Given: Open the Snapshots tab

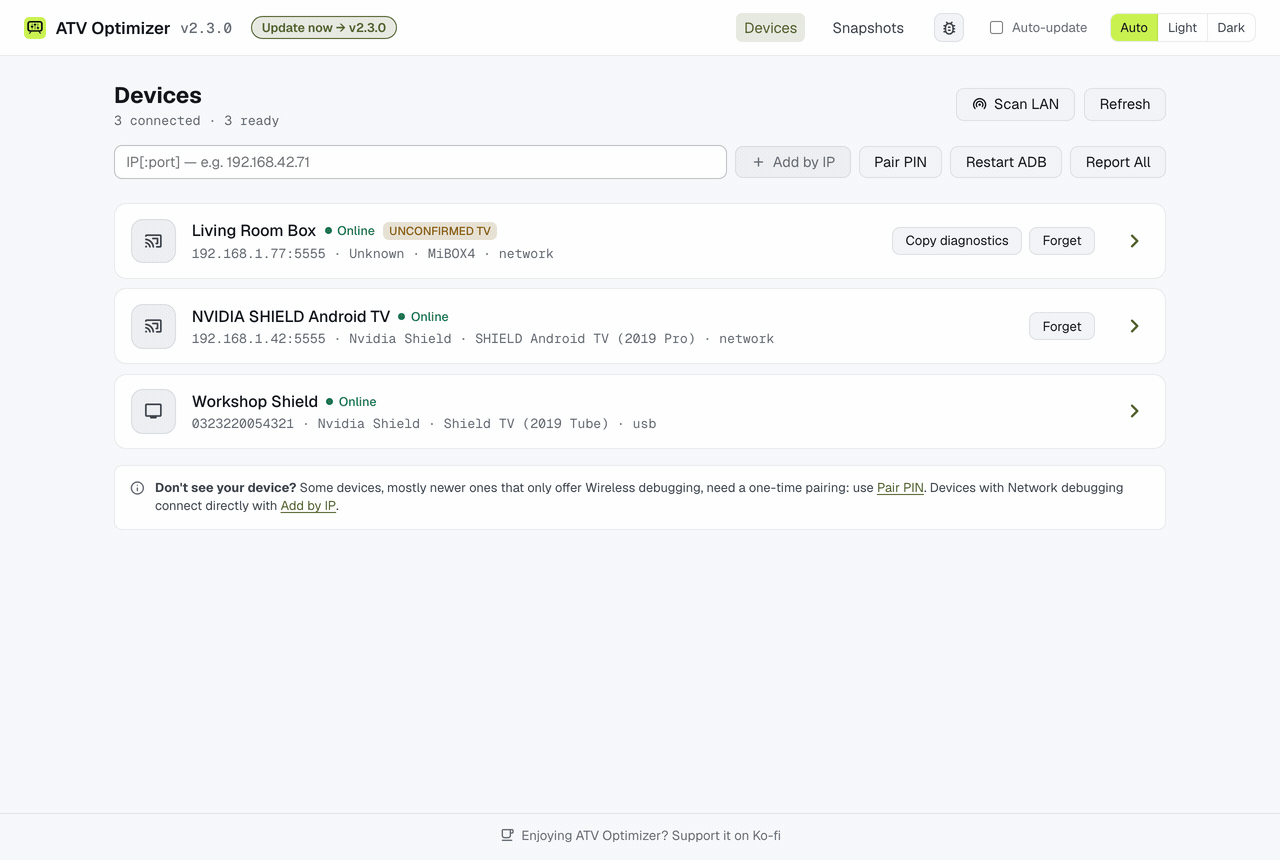Looking at the screenshot, I should point(868,28).
